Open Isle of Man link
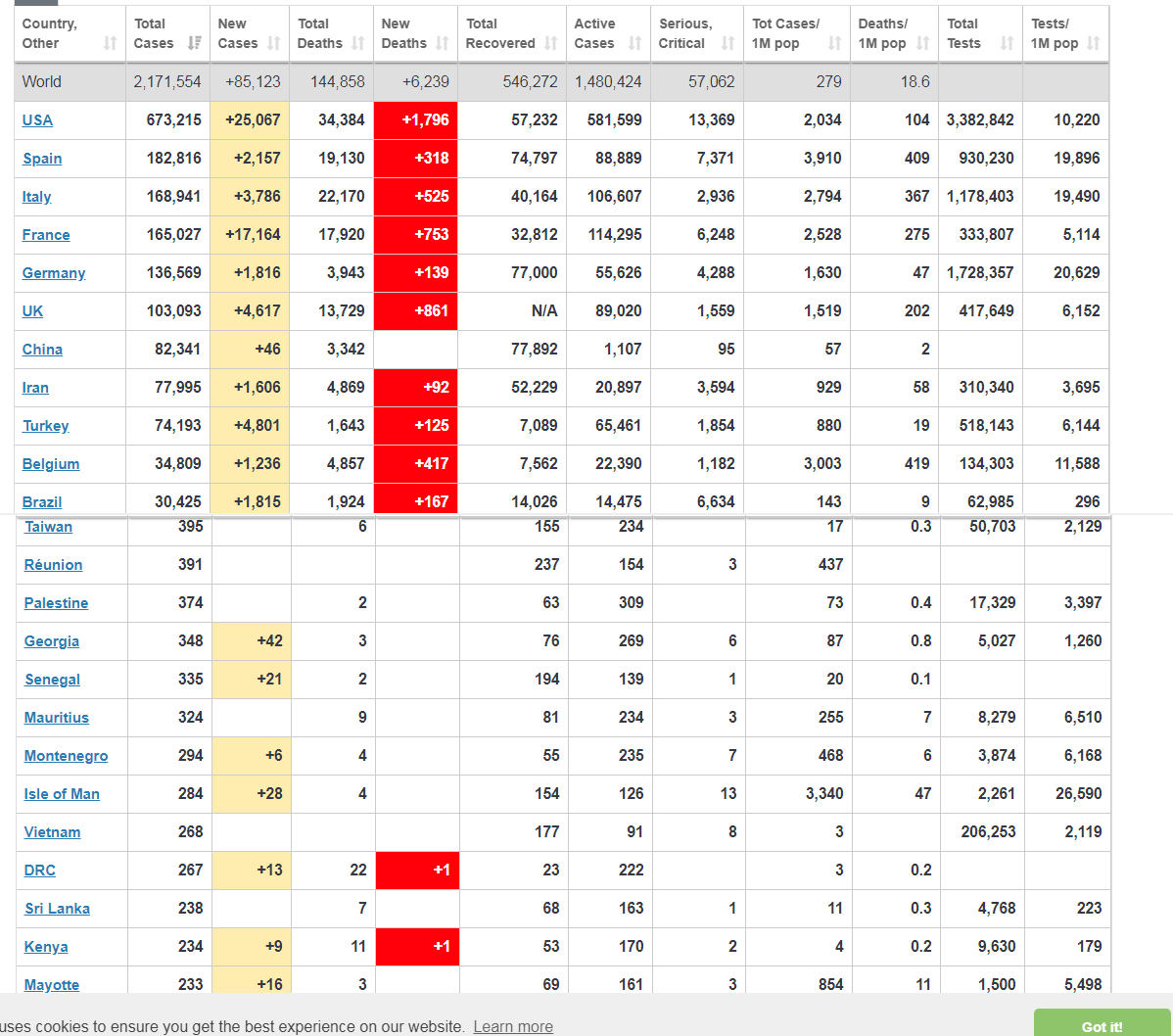Image resolution: width=1173 pixels, height=1036 pixels. coord(62,794)
